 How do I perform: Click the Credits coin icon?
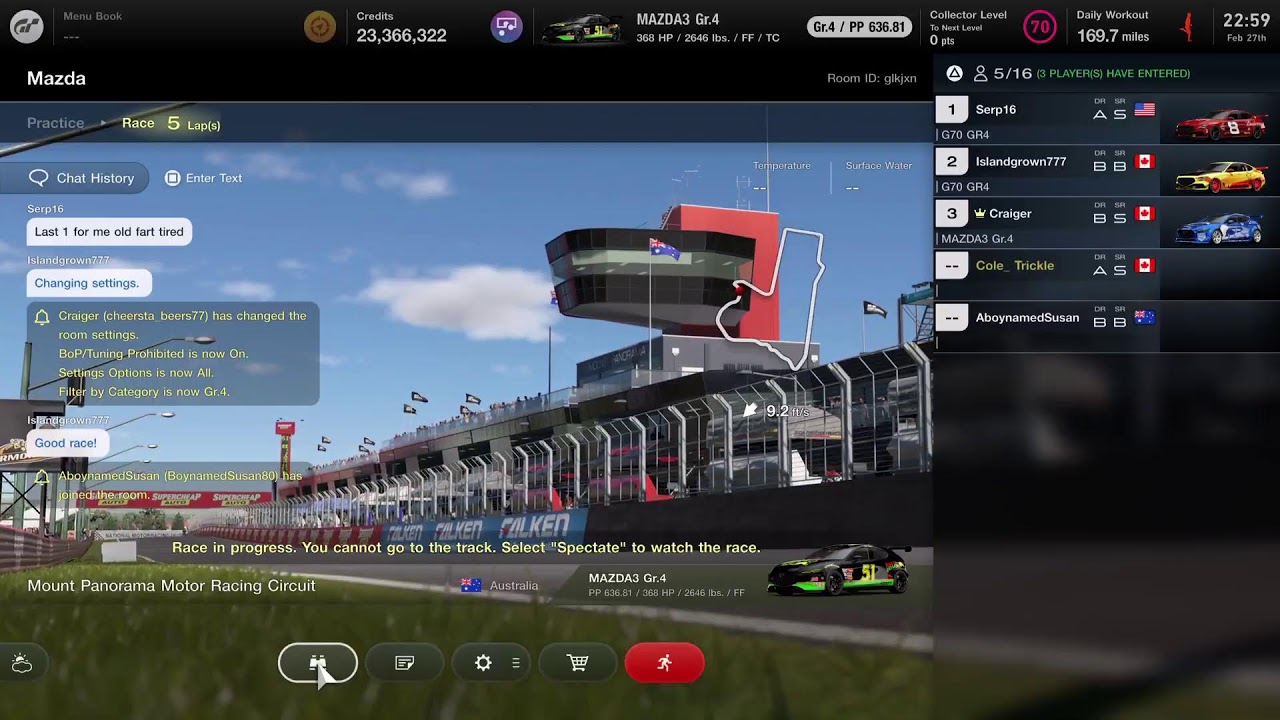[x=320, y=27]
